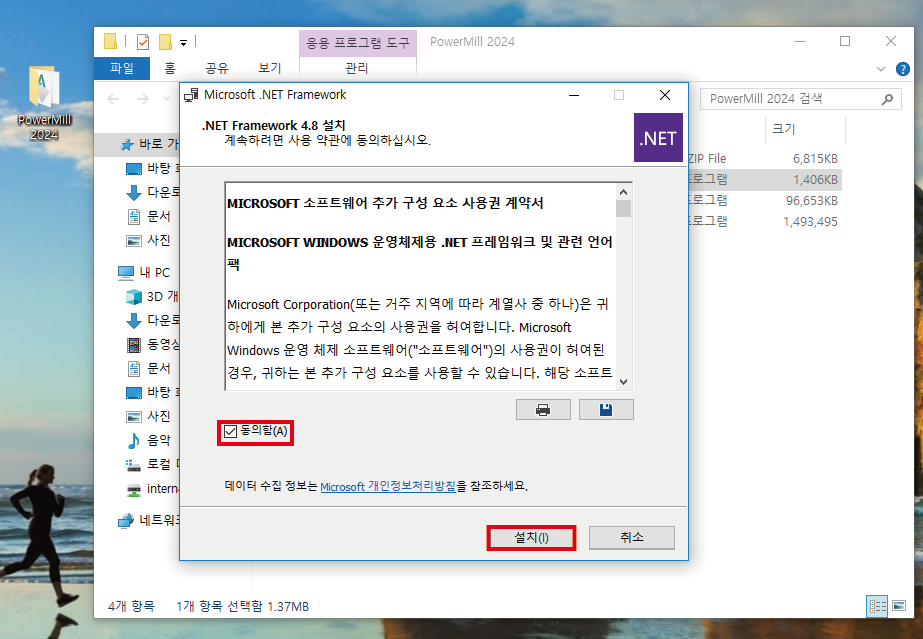Select 네트워크 in navigation pane
Image resolution: width=923 pixels, height=639 pixels.
(149, 521)
